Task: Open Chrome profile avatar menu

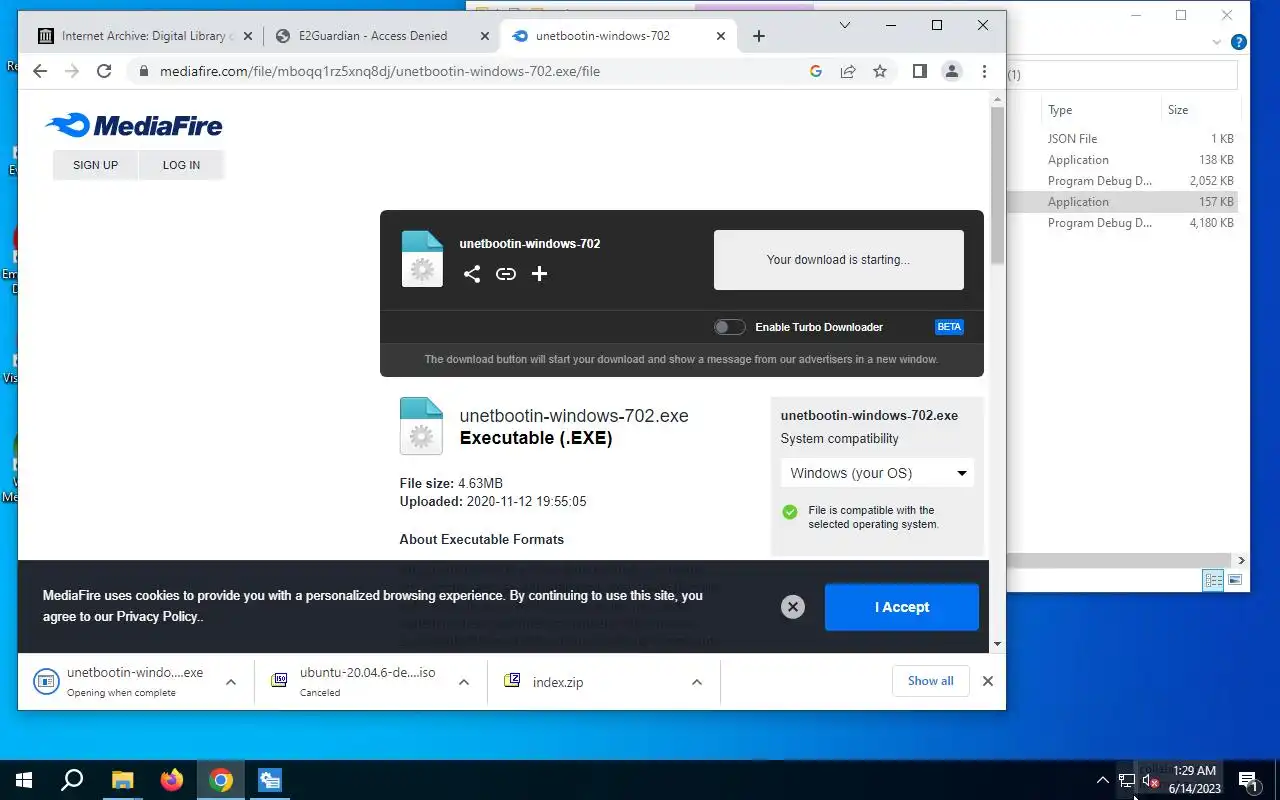Action: pyautogui.click(x=952, y=71)
